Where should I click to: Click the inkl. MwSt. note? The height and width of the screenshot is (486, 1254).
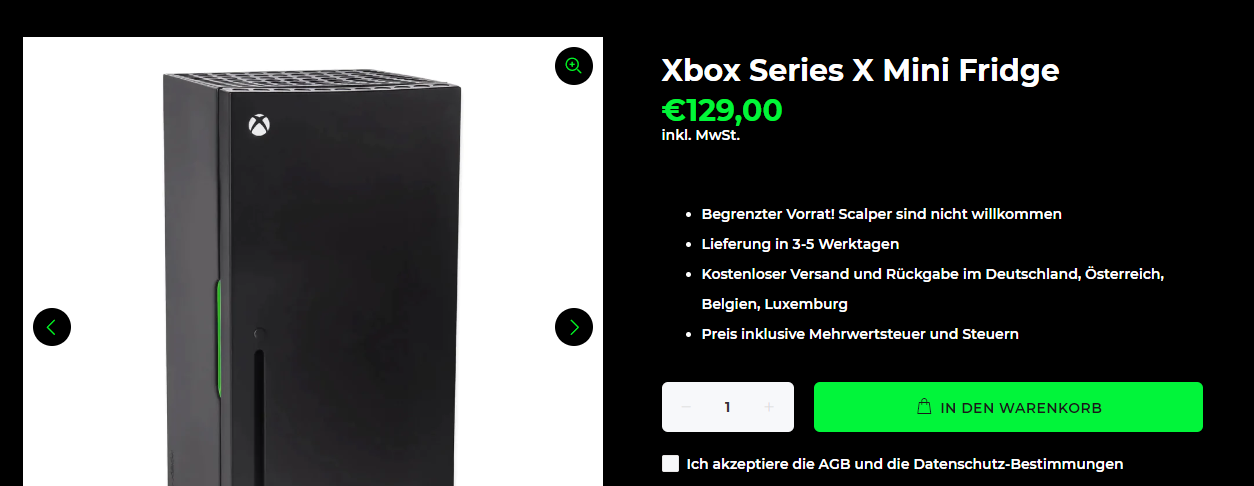pyautogui.click(x=701, y=135)
